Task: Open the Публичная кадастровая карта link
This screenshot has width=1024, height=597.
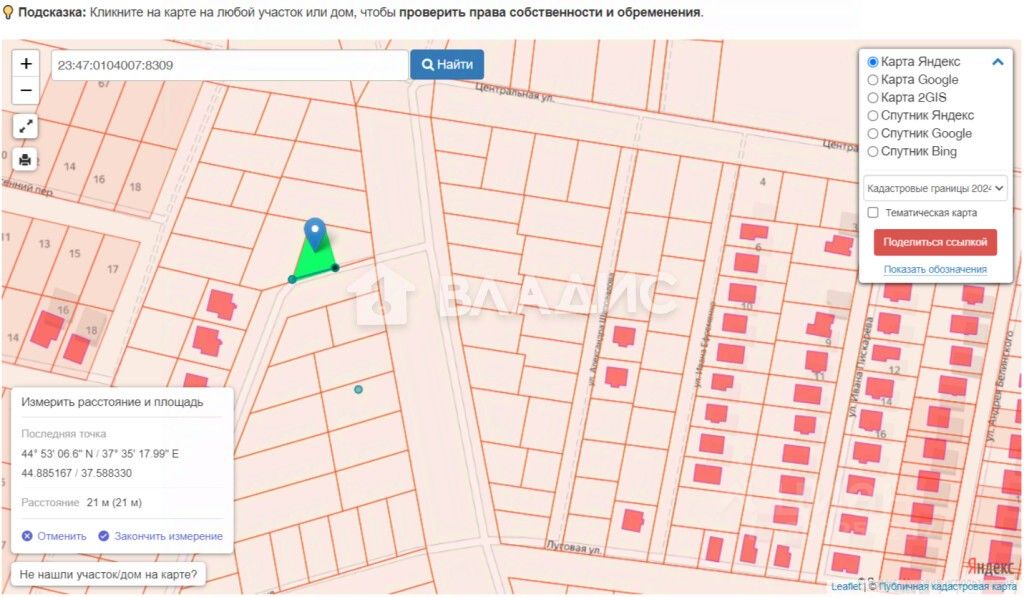Action: click(x=947, y=587)
